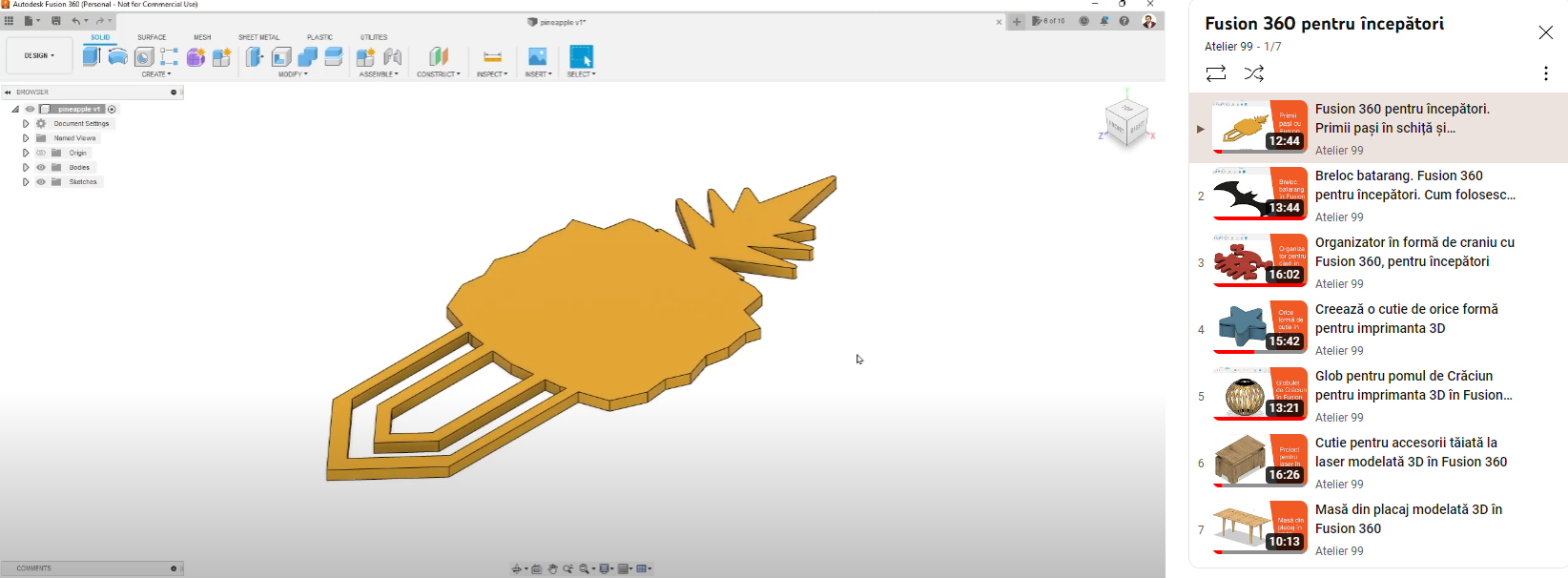The image size is (1568, 578).
Task: Collapse the pineapple v1 root node
Action: (15, 109)
